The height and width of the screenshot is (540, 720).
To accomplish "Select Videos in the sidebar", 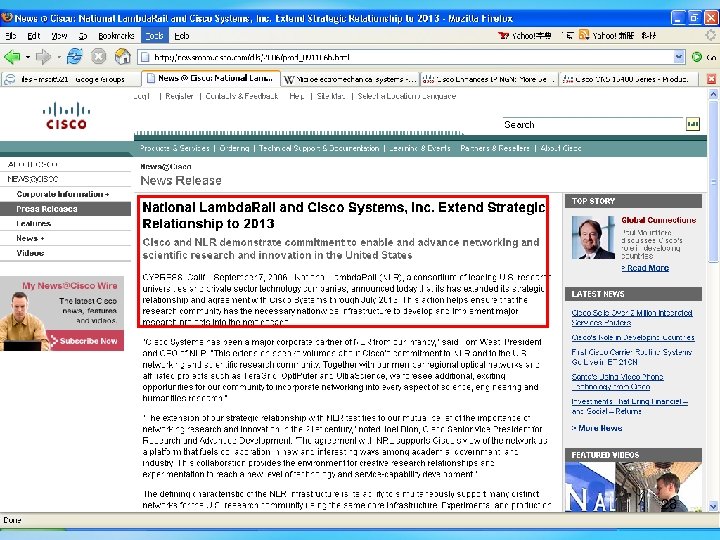I will [x=30, y=253].
